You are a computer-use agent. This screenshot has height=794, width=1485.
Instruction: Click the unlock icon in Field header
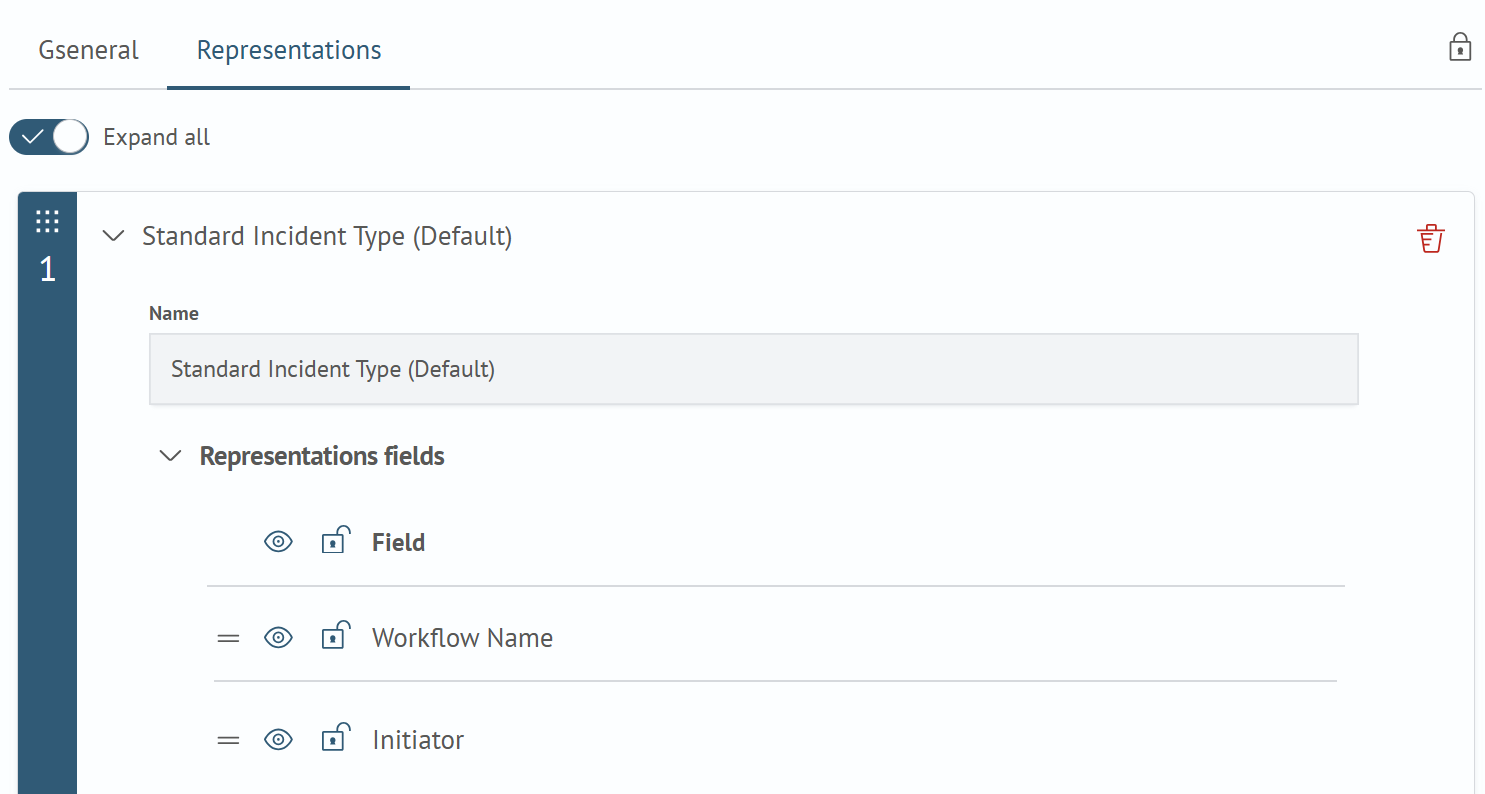[x=335, y=540]
